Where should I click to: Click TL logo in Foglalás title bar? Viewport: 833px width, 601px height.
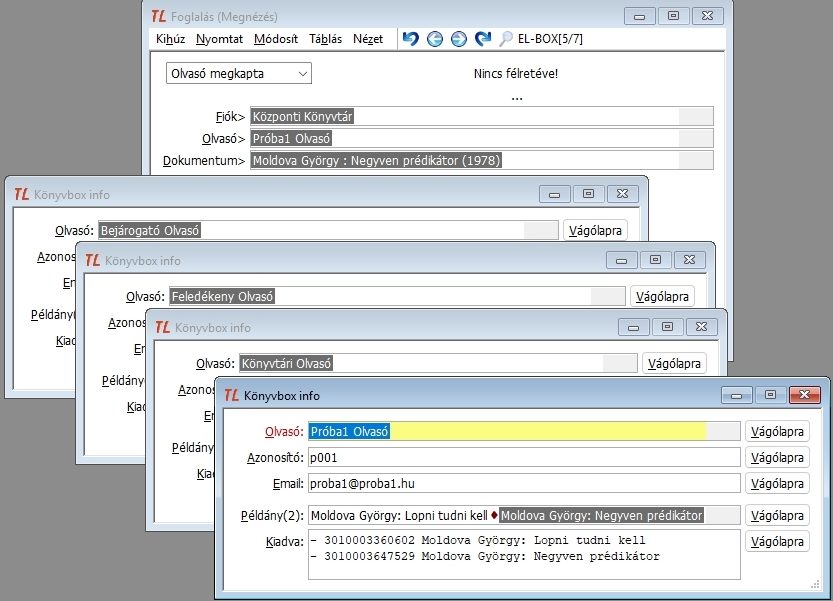(159, 16)
